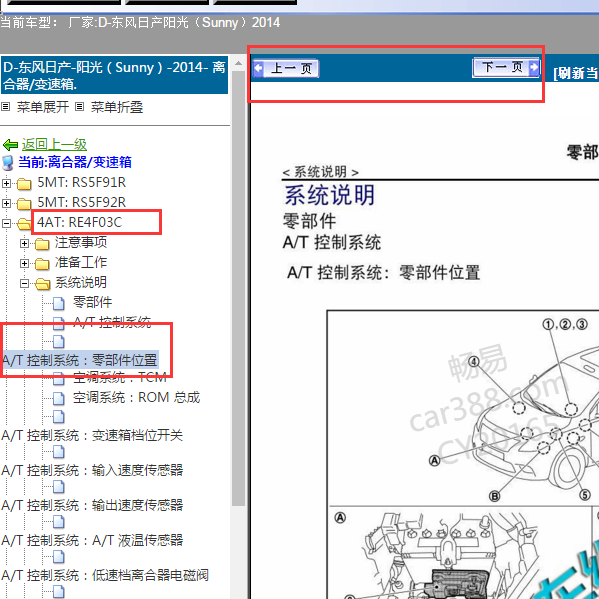Image resolution: width=599 pixels, height=599 pixels.
Task: Select 5MT: RS5F91R tree item
Action: [x=81, y=183]
